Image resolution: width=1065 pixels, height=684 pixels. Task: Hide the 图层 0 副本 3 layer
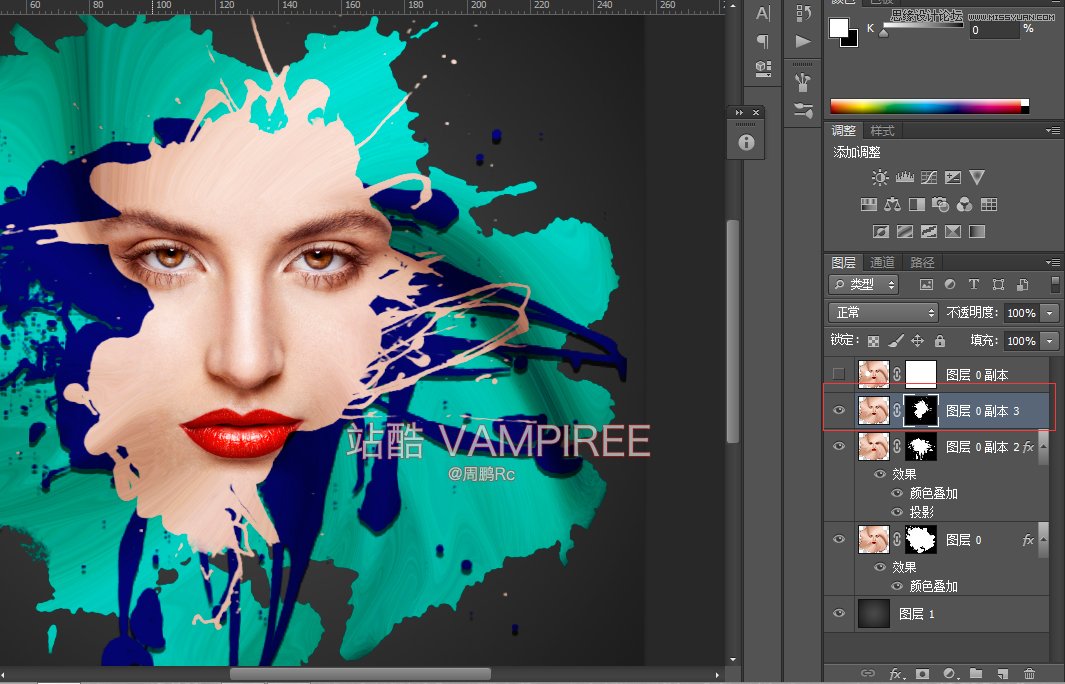point(839,410)
